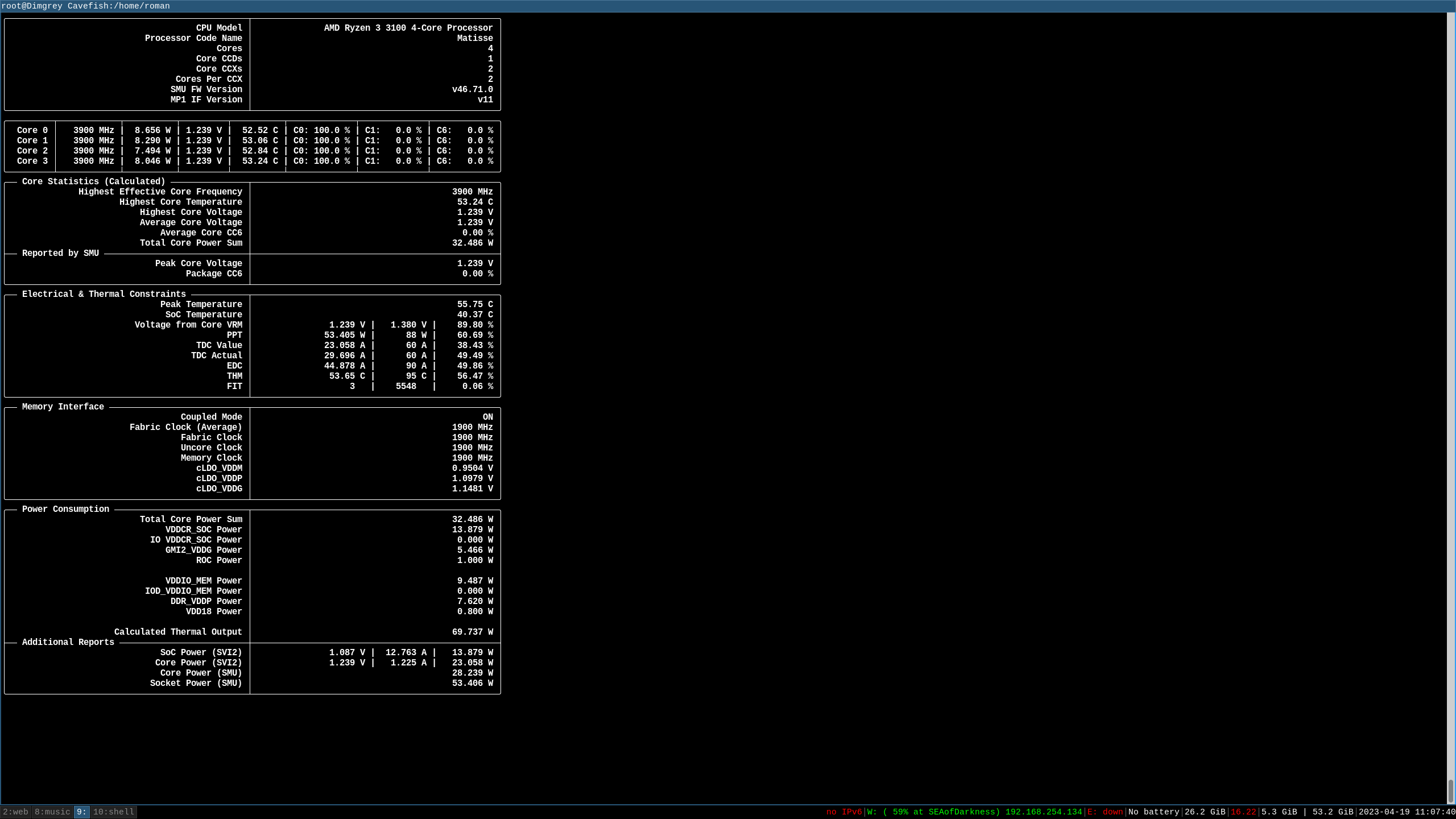The width and height of the screenshot is (1456, 819).
Task: Click the ethernet 'E: down' indicator
Action: (1105, 812)
